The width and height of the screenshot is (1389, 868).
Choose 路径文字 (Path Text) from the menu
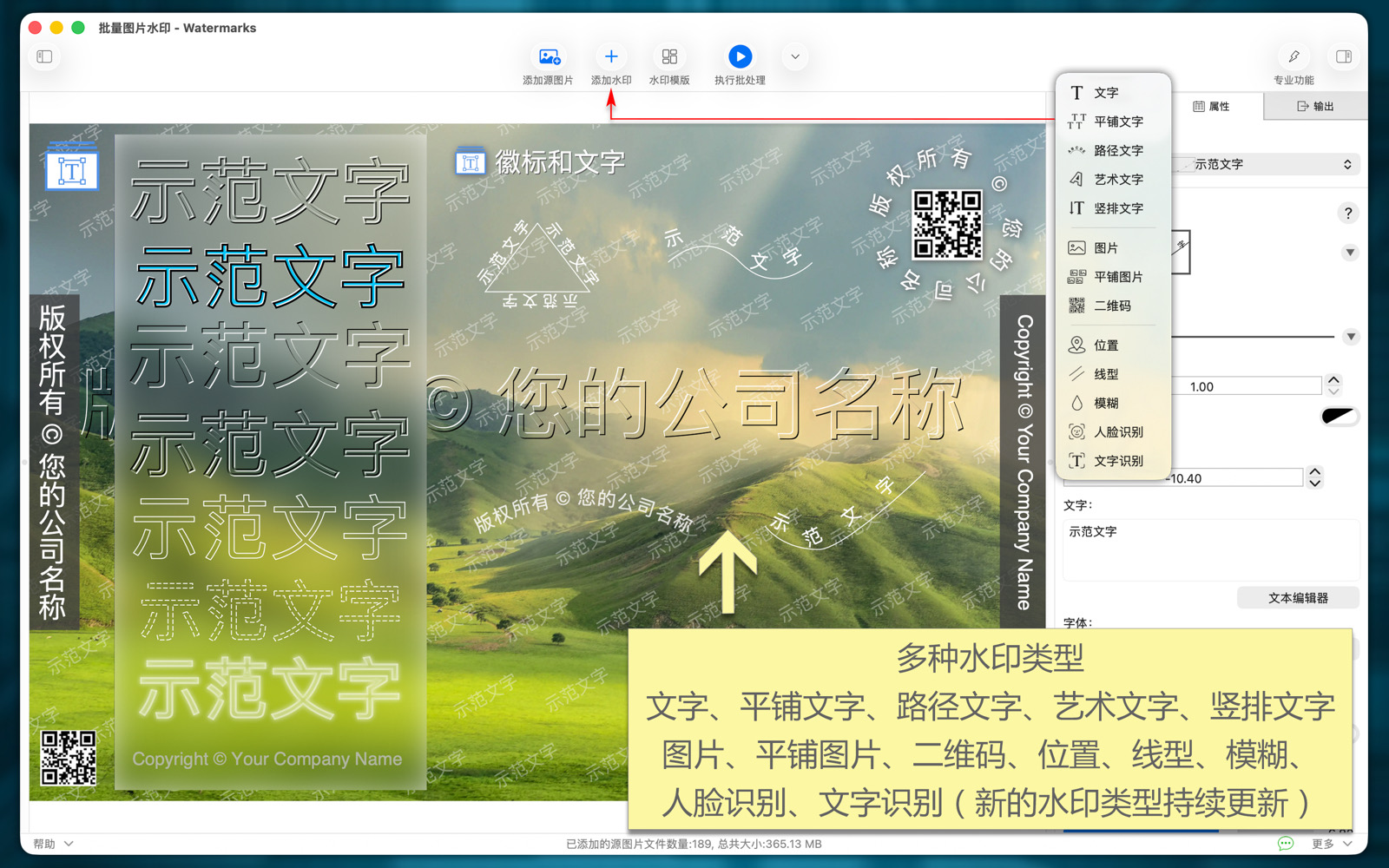(1117, 150)
